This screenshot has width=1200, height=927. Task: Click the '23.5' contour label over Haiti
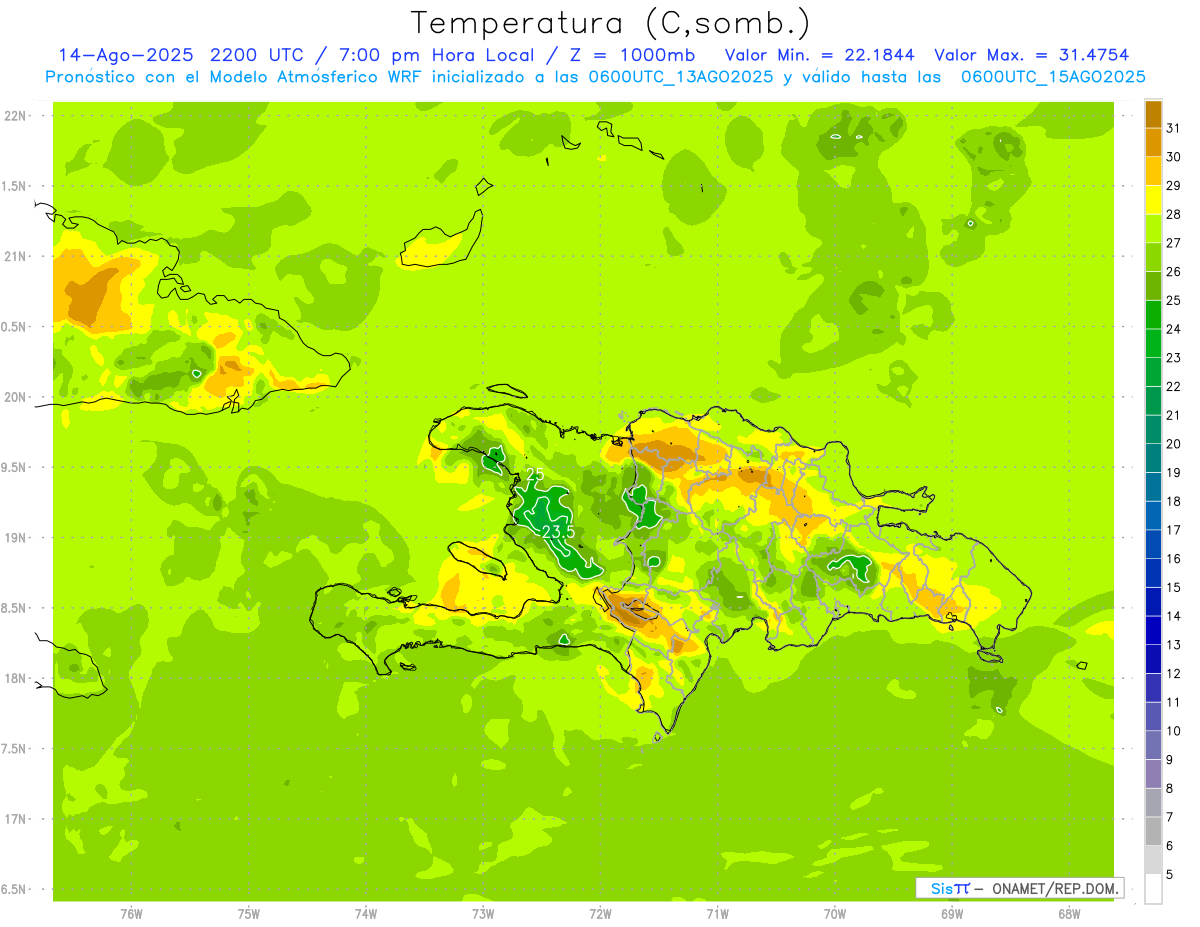(x=559, y=532)
